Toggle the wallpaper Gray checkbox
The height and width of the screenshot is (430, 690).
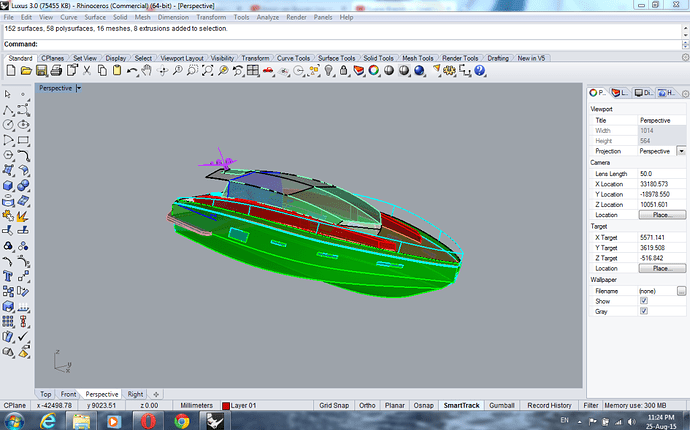click(x=643, y=311)
